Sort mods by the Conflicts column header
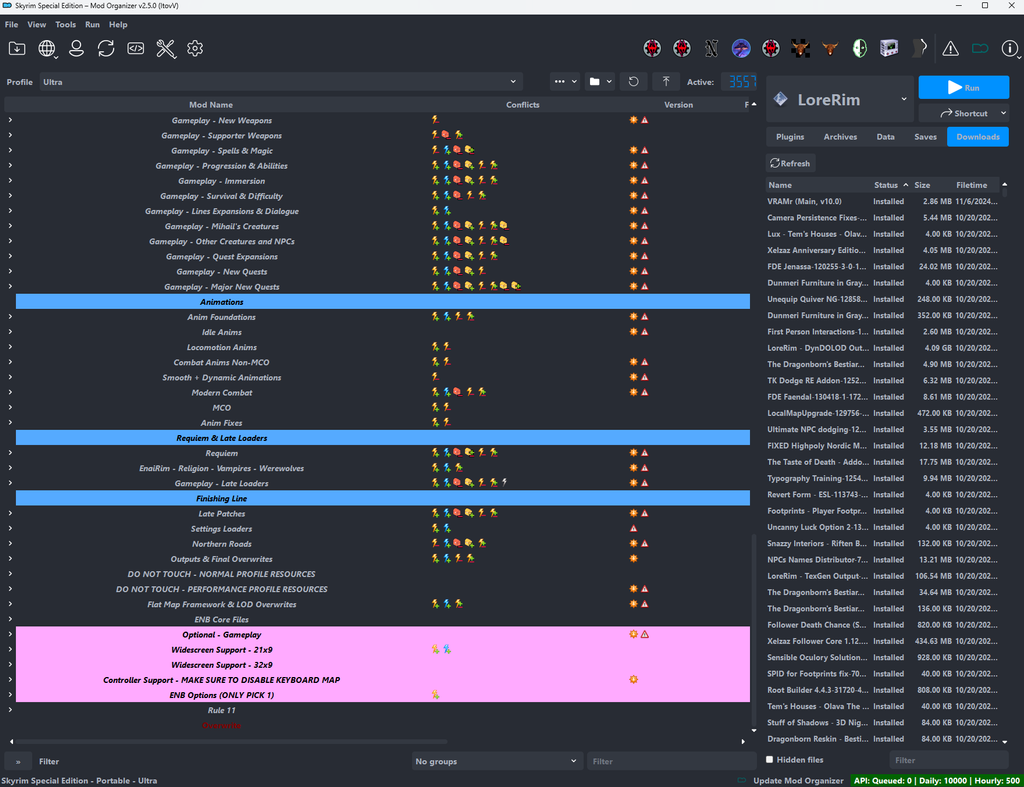This screenshot has height=787, width=1024. coord(522,104)
